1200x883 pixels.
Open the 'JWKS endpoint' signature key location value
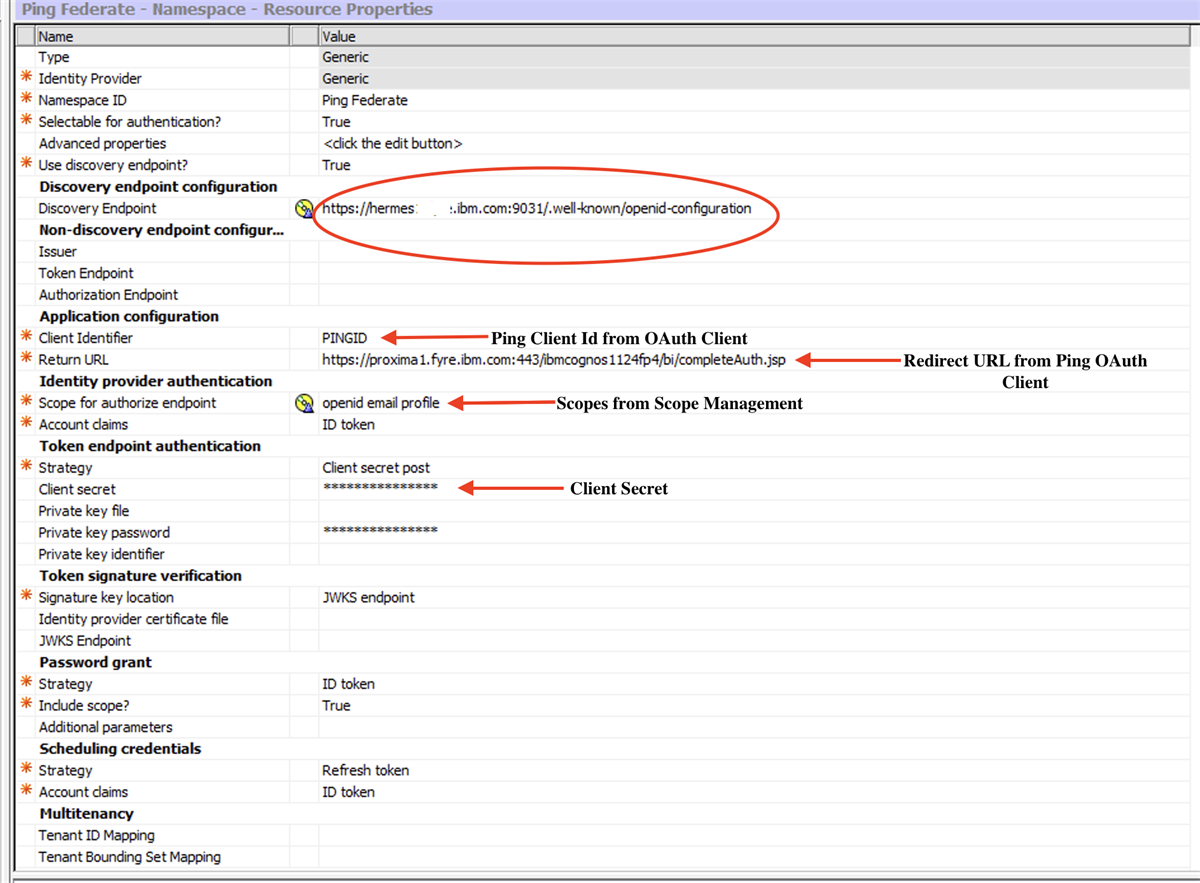[368, 598]
